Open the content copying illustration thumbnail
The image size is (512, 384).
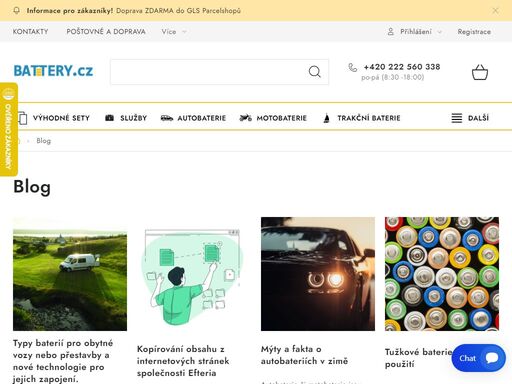click(194, 274)
